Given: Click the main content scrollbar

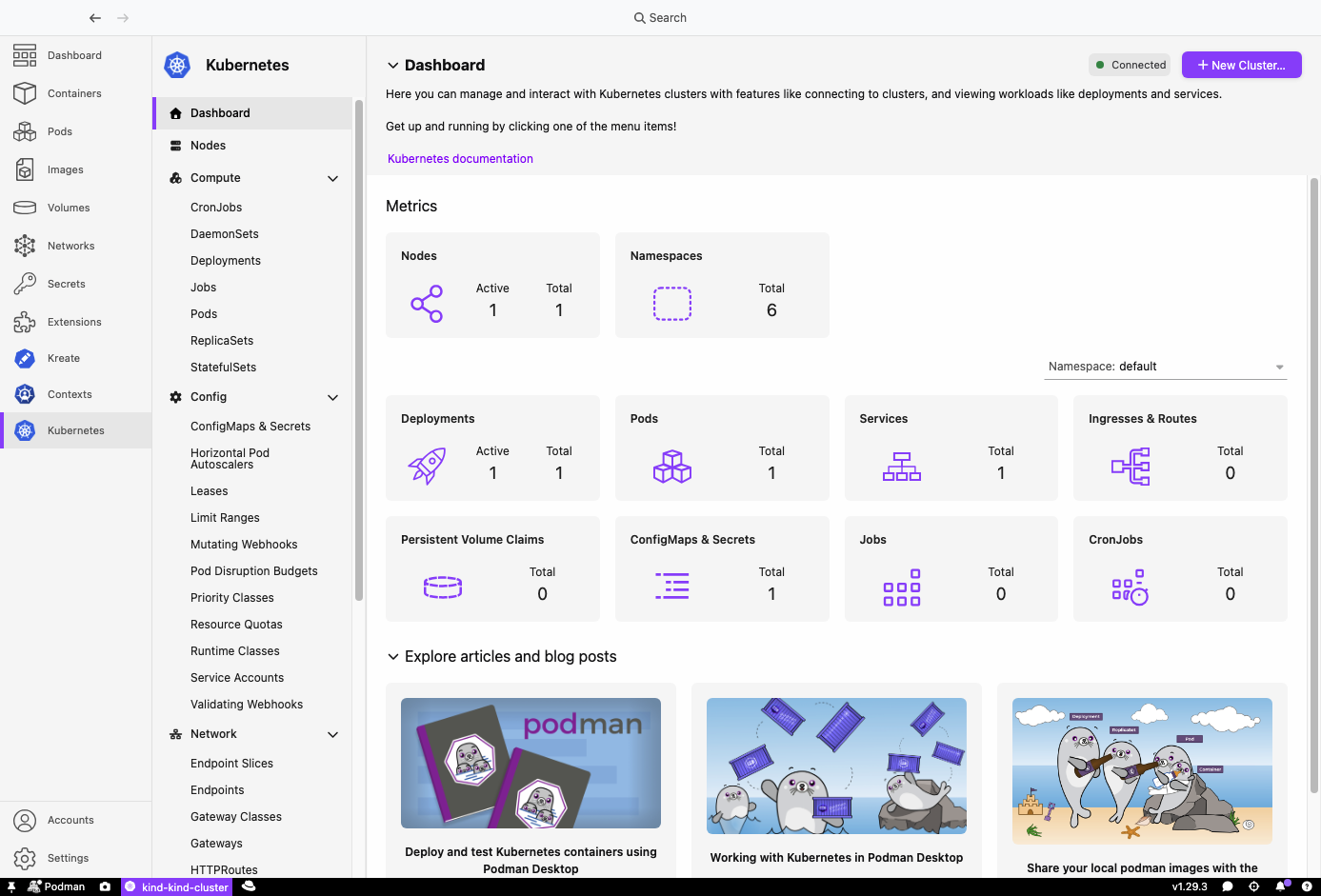Looking at the screenshot, I should [1314, 486].
